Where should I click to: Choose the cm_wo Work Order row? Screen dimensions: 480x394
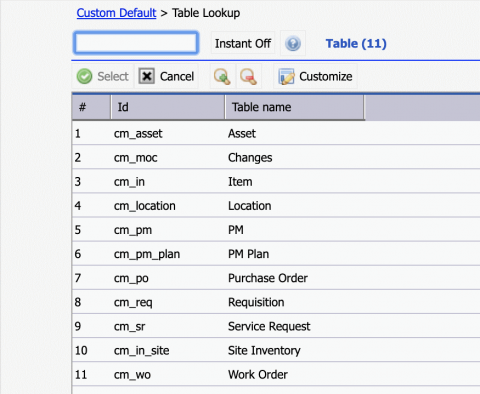click(x=276, y=374)
